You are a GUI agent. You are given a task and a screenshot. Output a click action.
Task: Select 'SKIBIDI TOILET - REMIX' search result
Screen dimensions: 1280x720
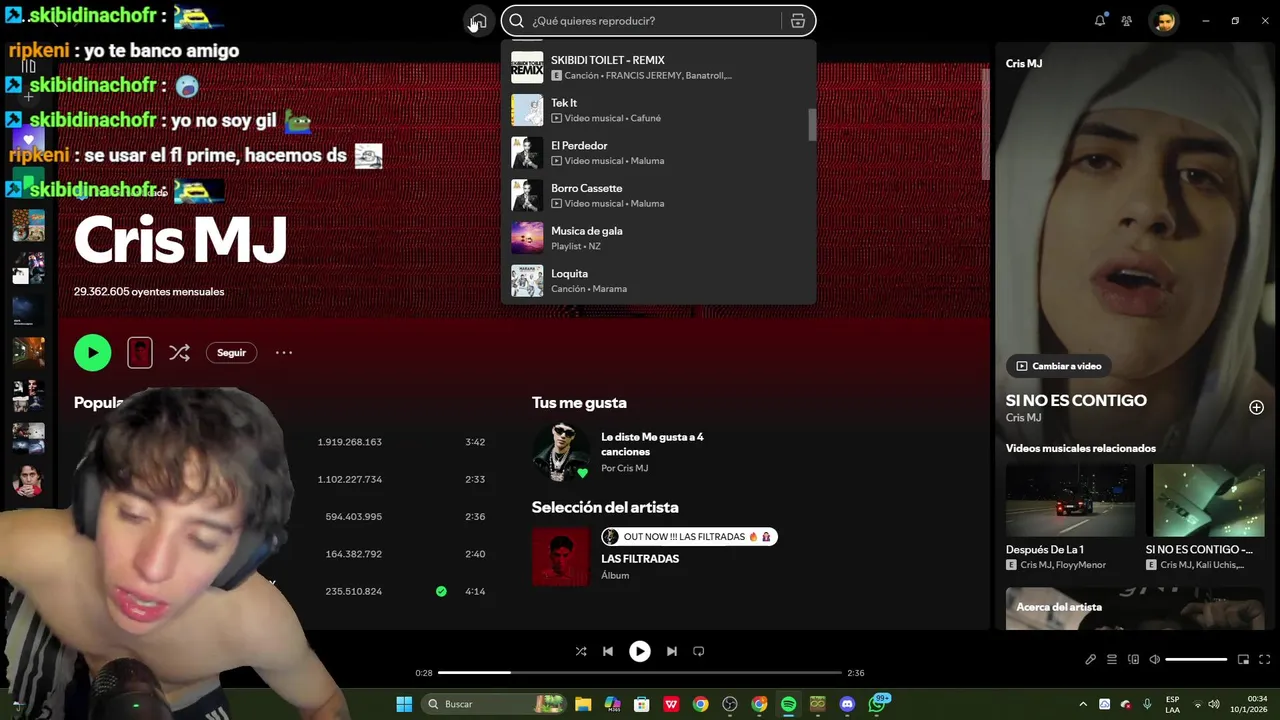[659, 67]
